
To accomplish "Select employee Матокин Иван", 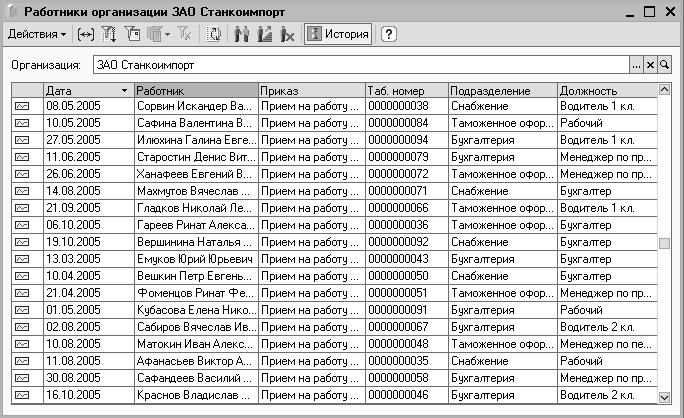I will pos(196,344).
